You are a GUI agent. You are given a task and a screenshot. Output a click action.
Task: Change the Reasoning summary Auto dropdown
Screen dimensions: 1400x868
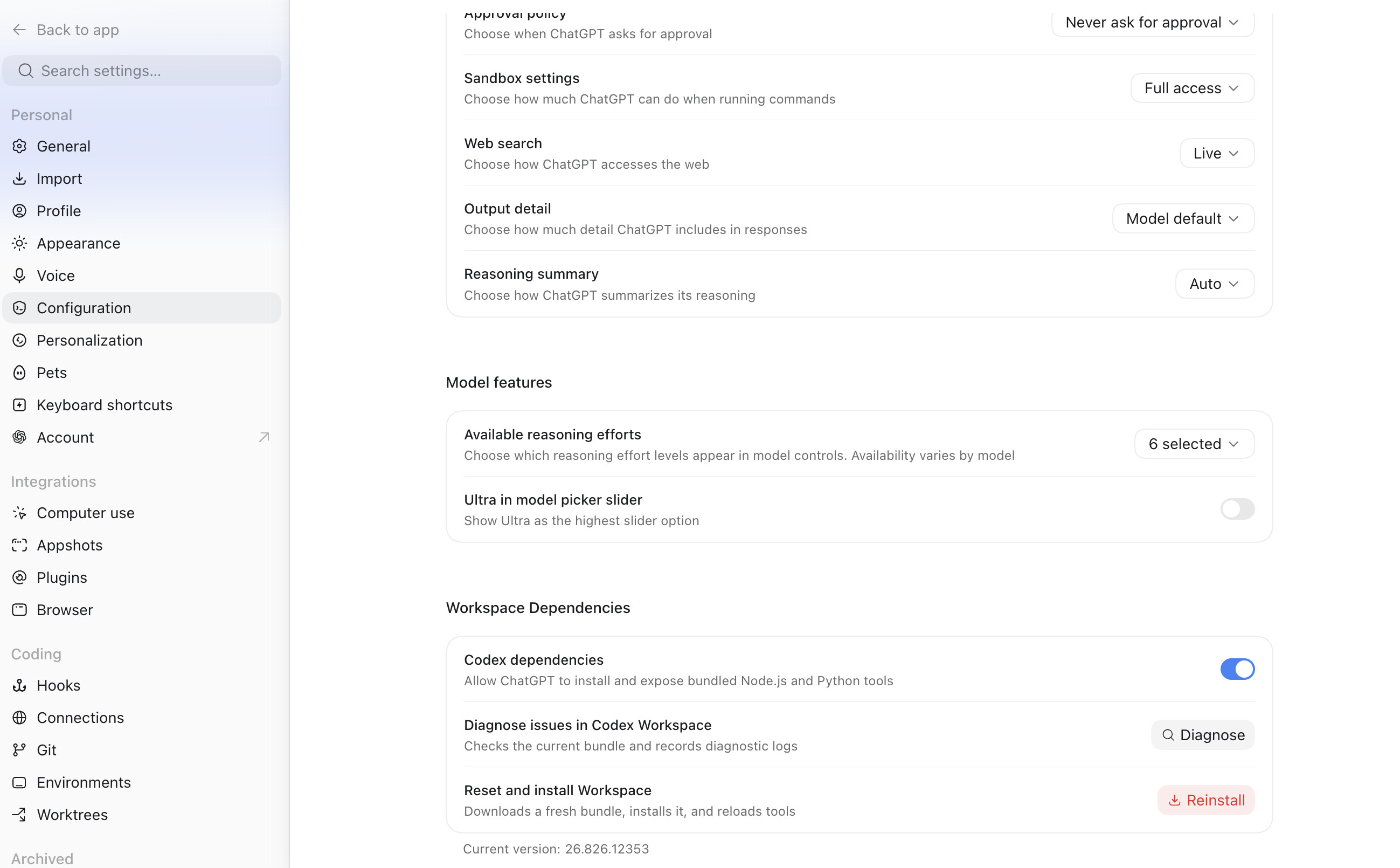coord(1215,284)
